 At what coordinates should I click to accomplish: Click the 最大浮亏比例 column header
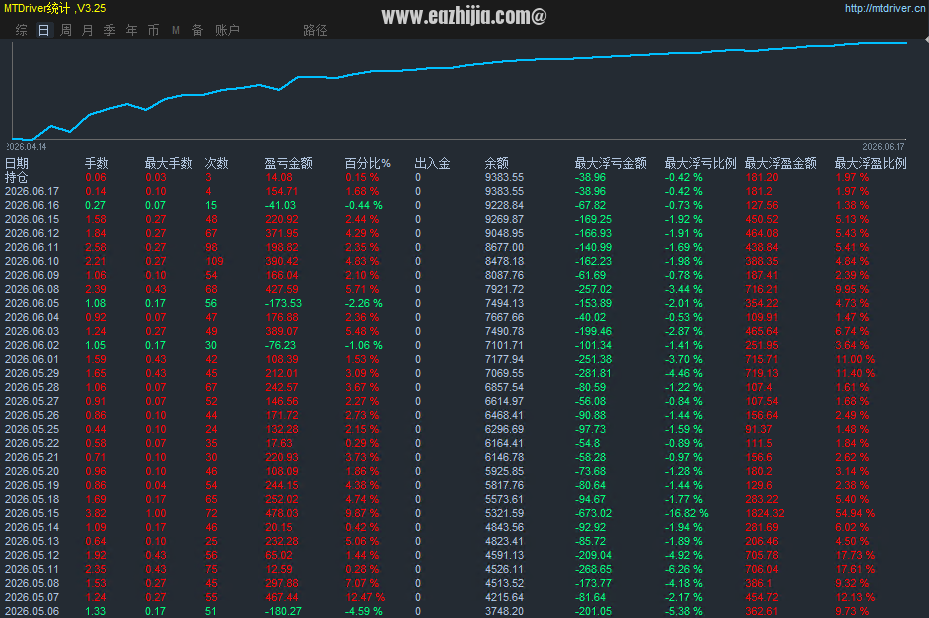pyautogui.click(x=700, y=163)
